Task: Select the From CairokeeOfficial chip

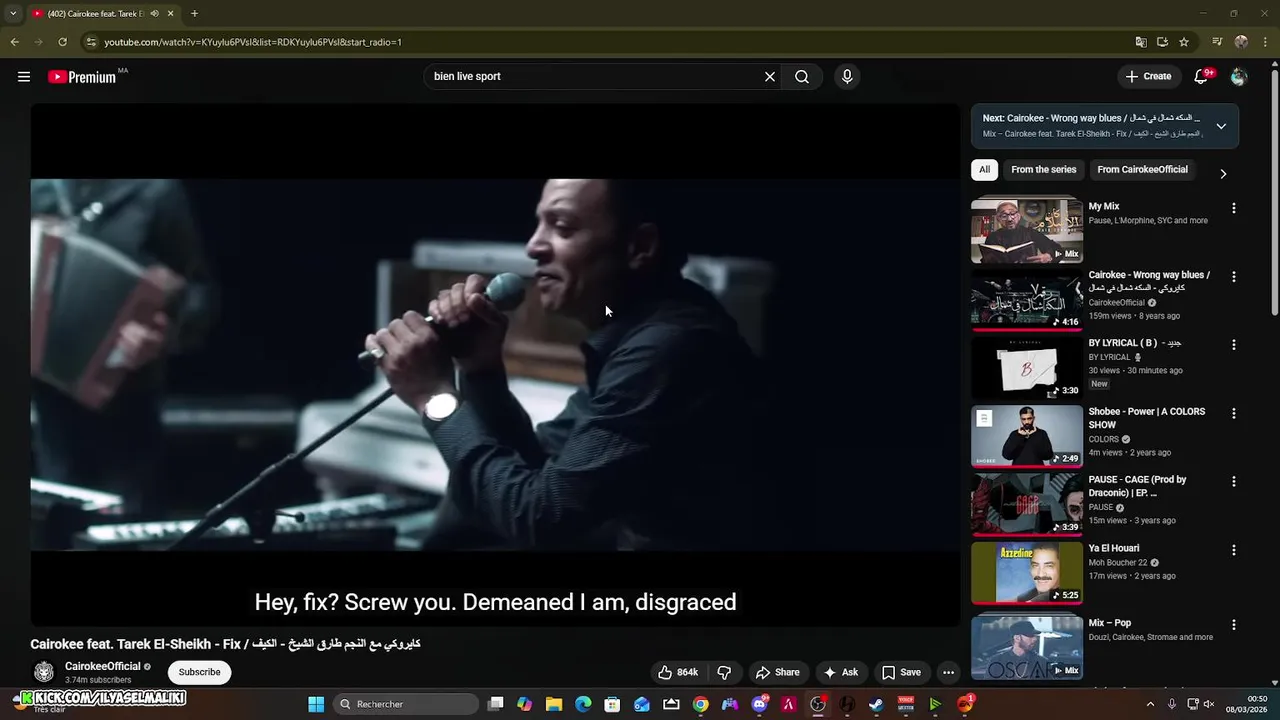Action: click(1142, 170)
